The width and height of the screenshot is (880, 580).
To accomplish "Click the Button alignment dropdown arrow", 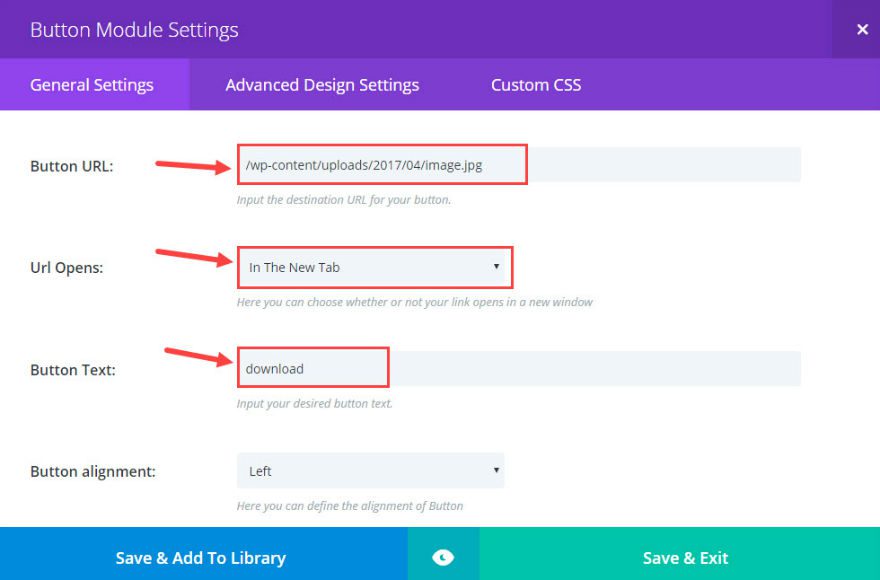I will 496,471.
